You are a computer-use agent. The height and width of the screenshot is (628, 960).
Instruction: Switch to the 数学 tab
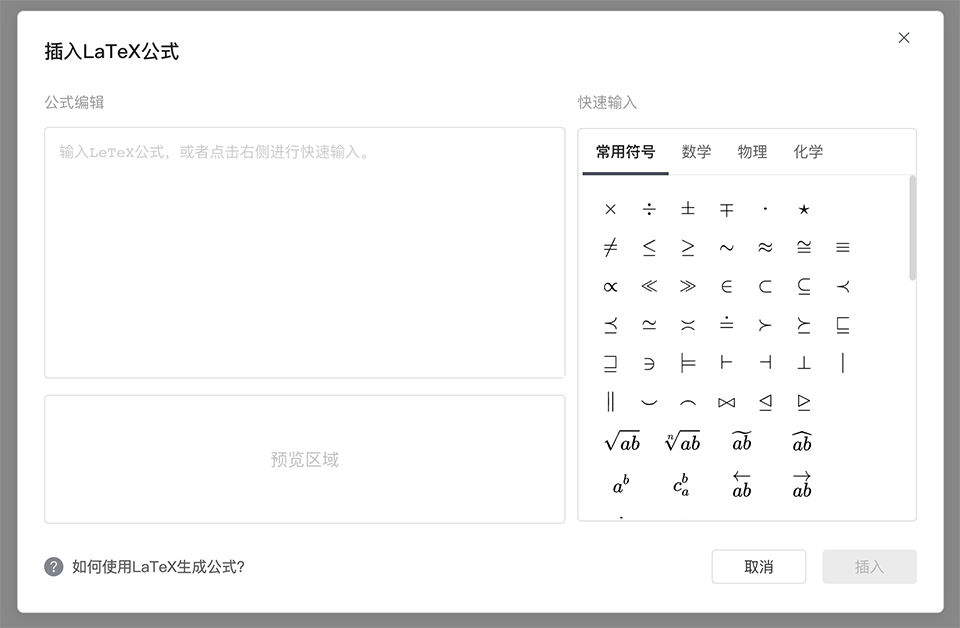point(696,152)
